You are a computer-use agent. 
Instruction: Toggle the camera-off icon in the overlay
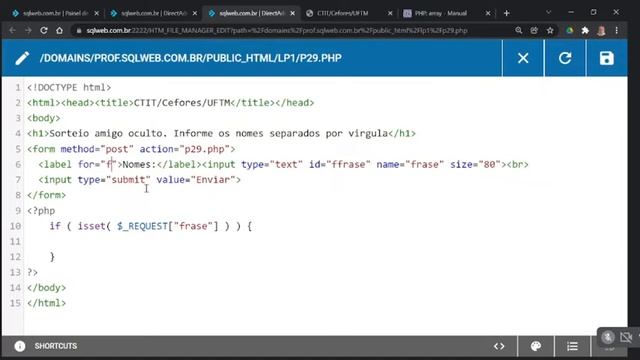click(626, 337)
